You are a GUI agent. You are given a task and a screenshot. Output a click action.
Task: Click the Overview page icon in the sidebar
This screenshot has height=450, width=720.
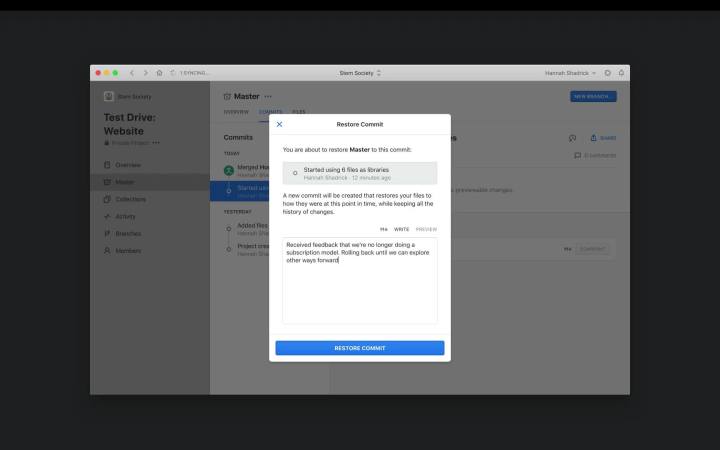[x=107, y=165]
